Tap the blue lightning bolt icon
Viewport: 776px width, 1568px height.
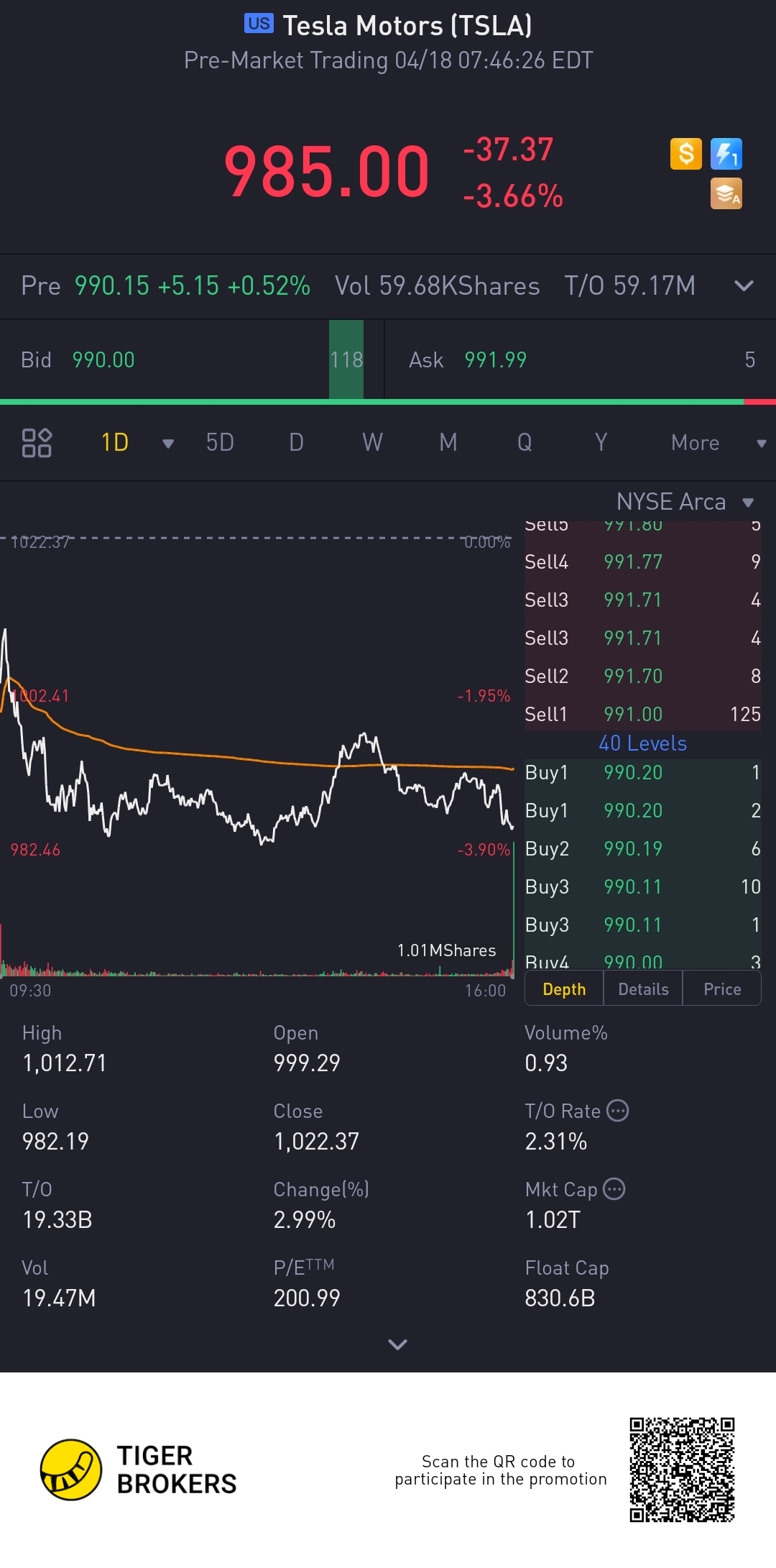(x=726, y=154)
